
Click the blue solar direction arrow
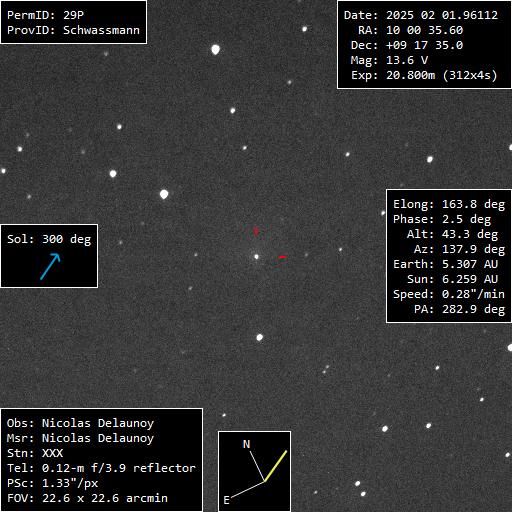coord(50,266)
